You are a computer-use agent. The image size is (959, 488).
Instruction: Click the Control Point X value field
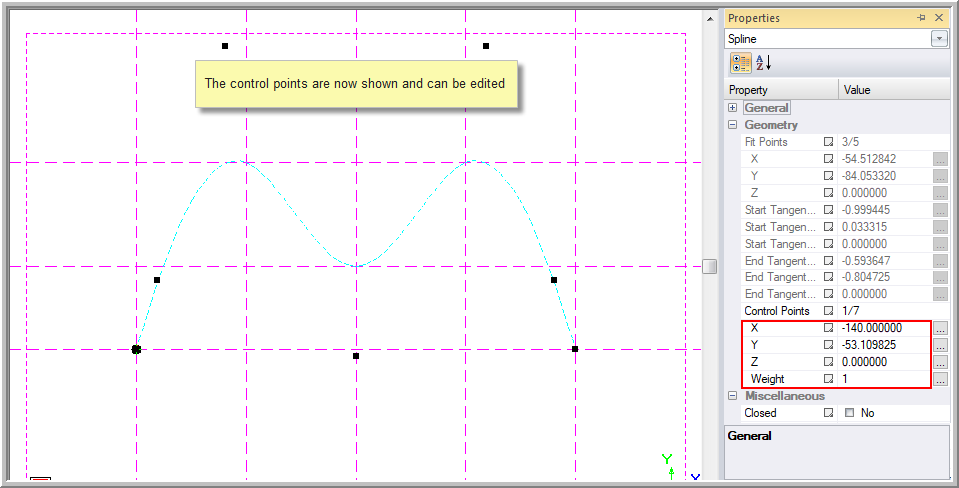(885, 328)
